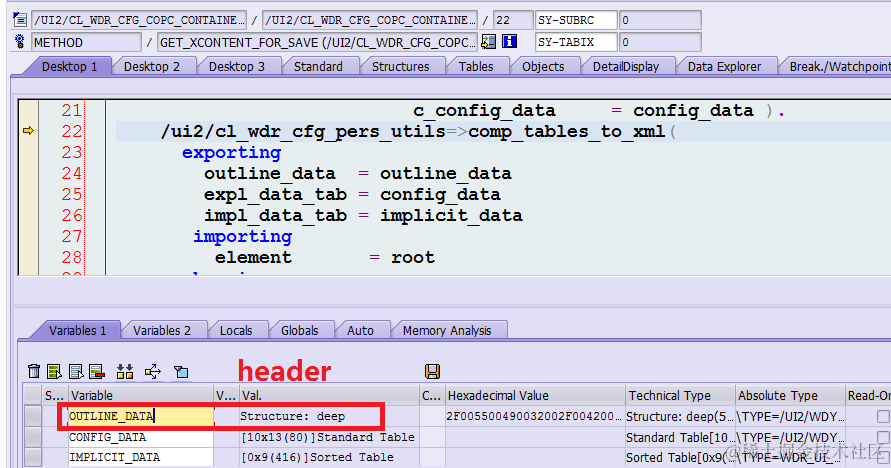Click the OUTLINE_DATA variable cell
891x468 pixels.
click(x=140, y=416)
